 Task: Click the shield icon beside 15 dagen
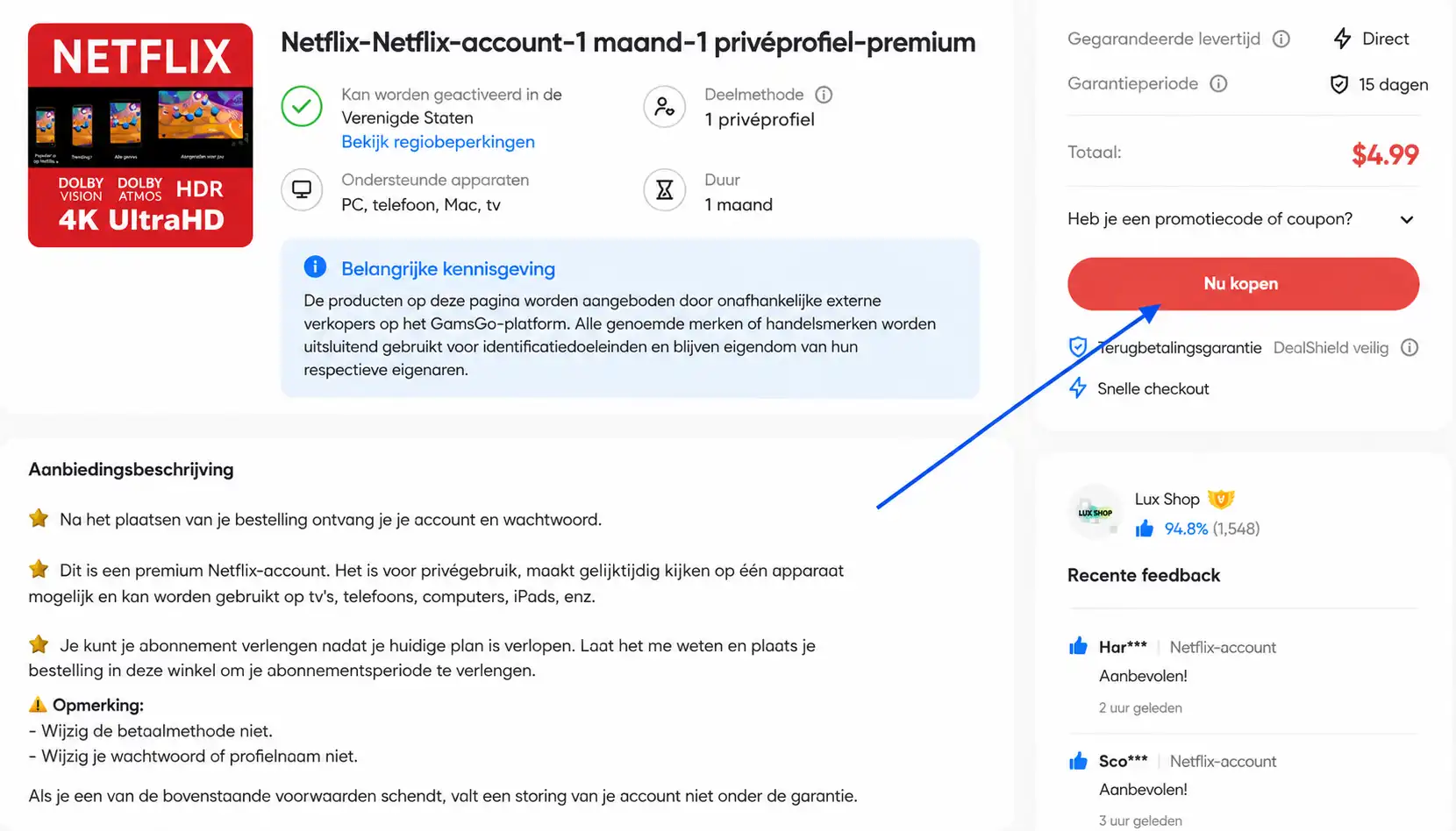coord(1339,84)
